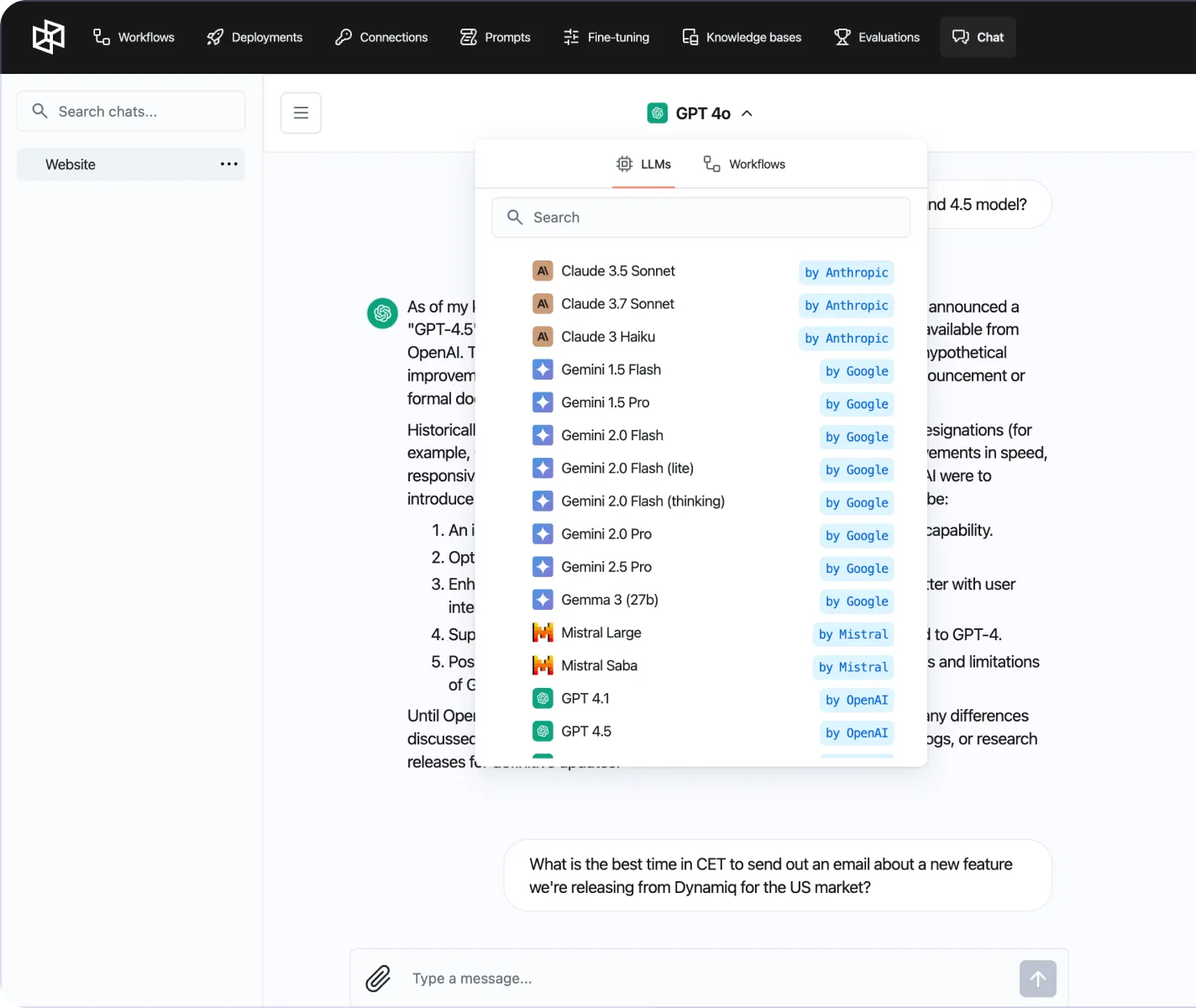This screenshot has width=1196, height=1008.
Task: Click OpenAI icon beside GPT 4.5
Action: pos(543,731)
